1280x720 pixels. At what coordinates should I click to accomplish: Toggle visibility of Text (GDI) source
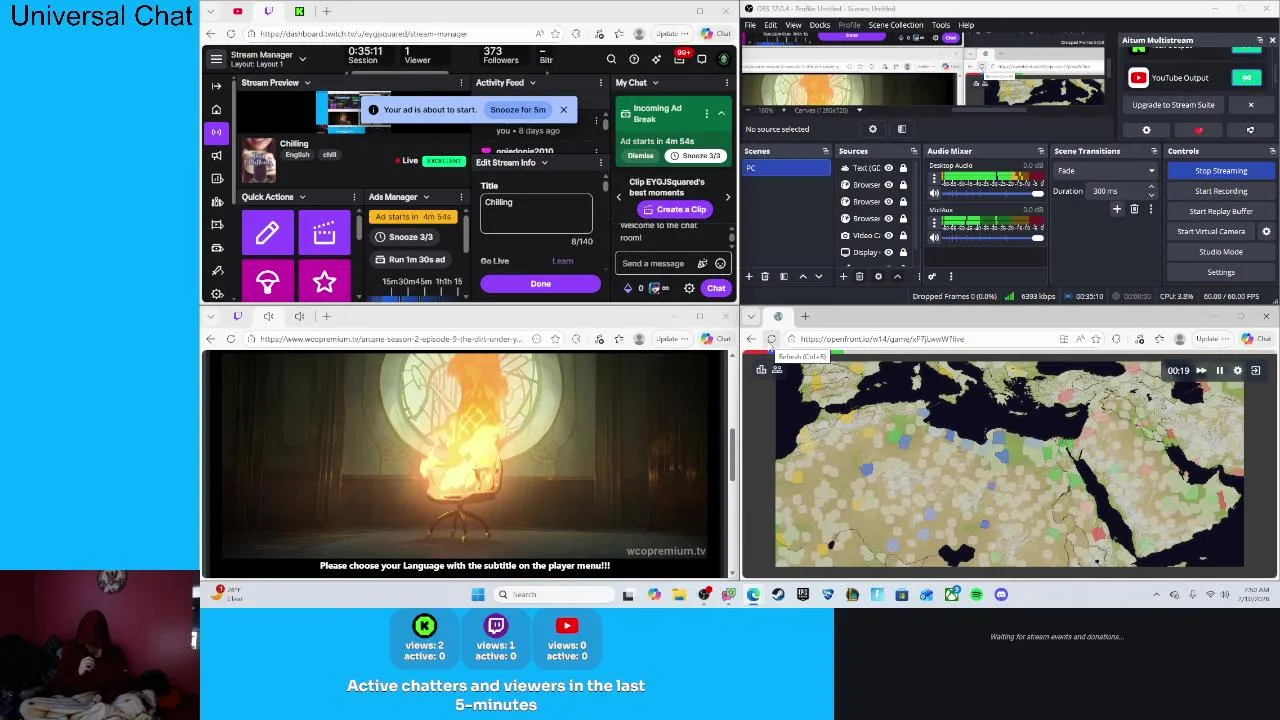click(x=888, y=168)
